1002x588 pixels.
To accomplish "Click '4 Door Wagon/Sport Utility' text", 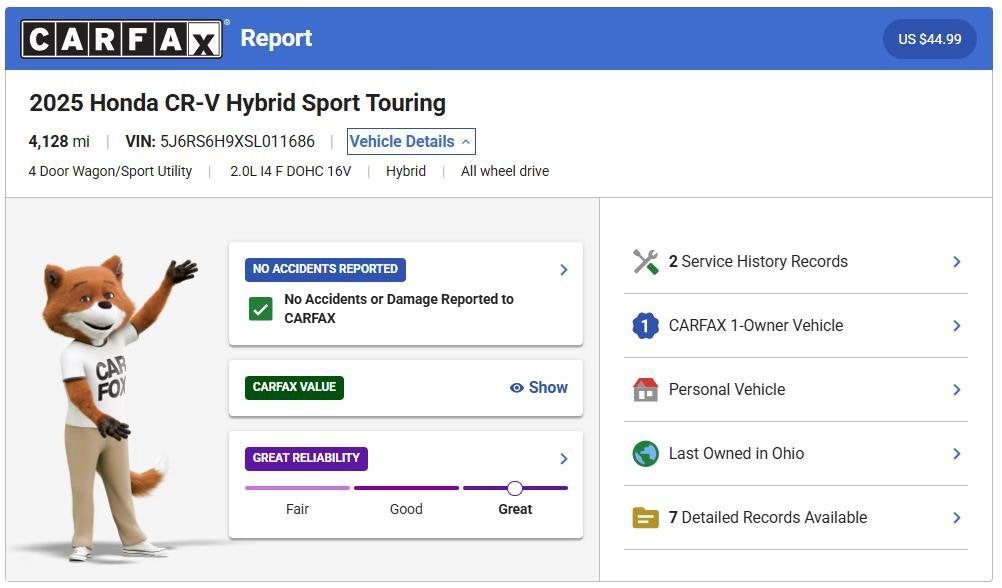I will pyautogui.click(x=110, y=171).
